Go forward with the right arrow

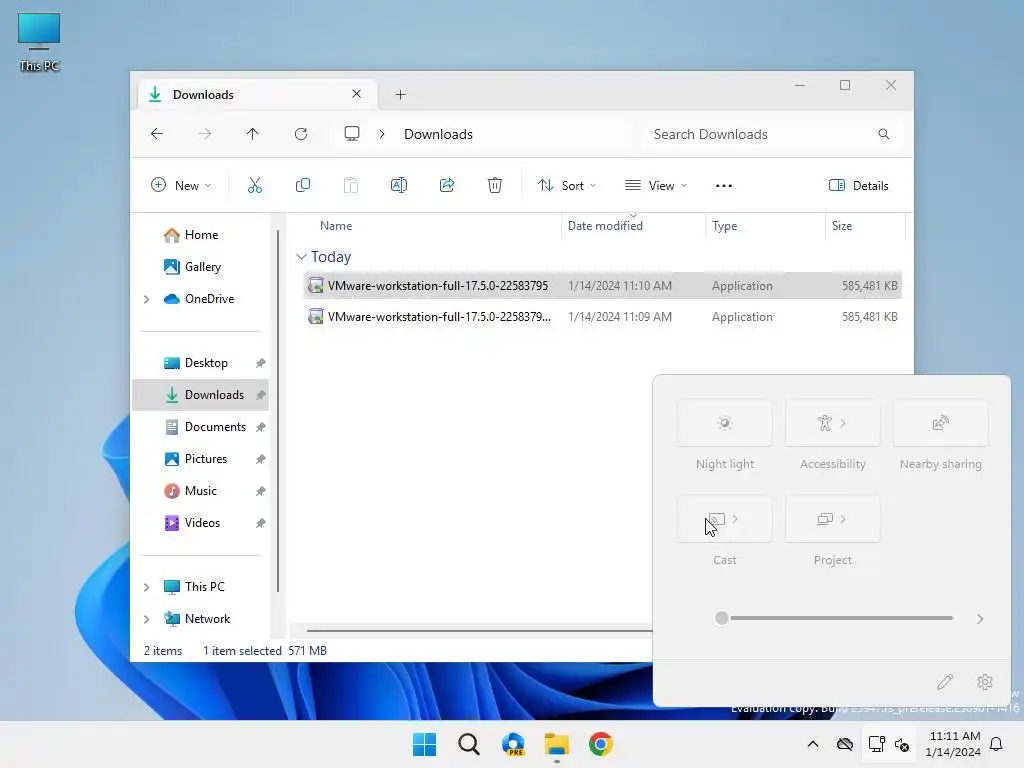204,134
